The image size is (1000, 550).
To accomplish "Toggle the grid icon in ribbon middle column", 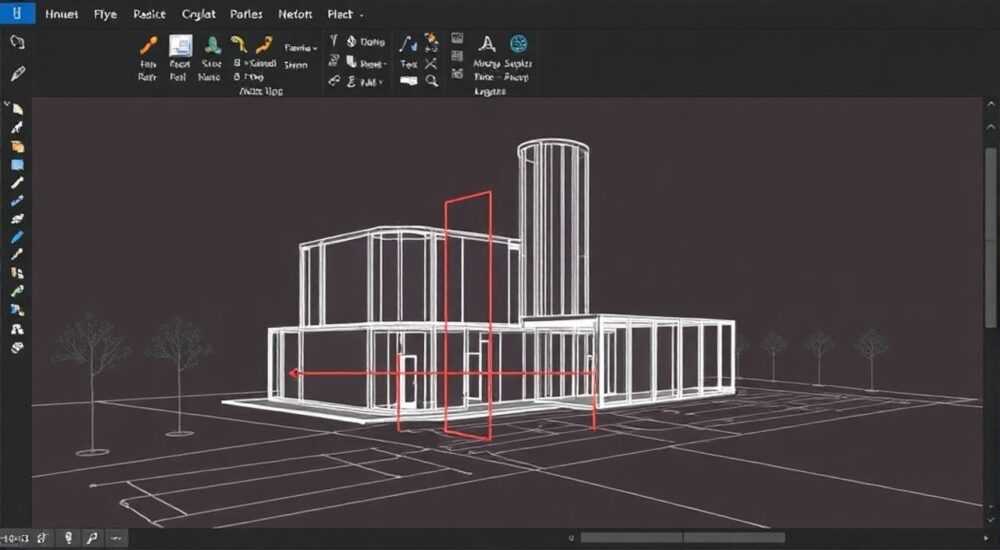I will 457,56.
